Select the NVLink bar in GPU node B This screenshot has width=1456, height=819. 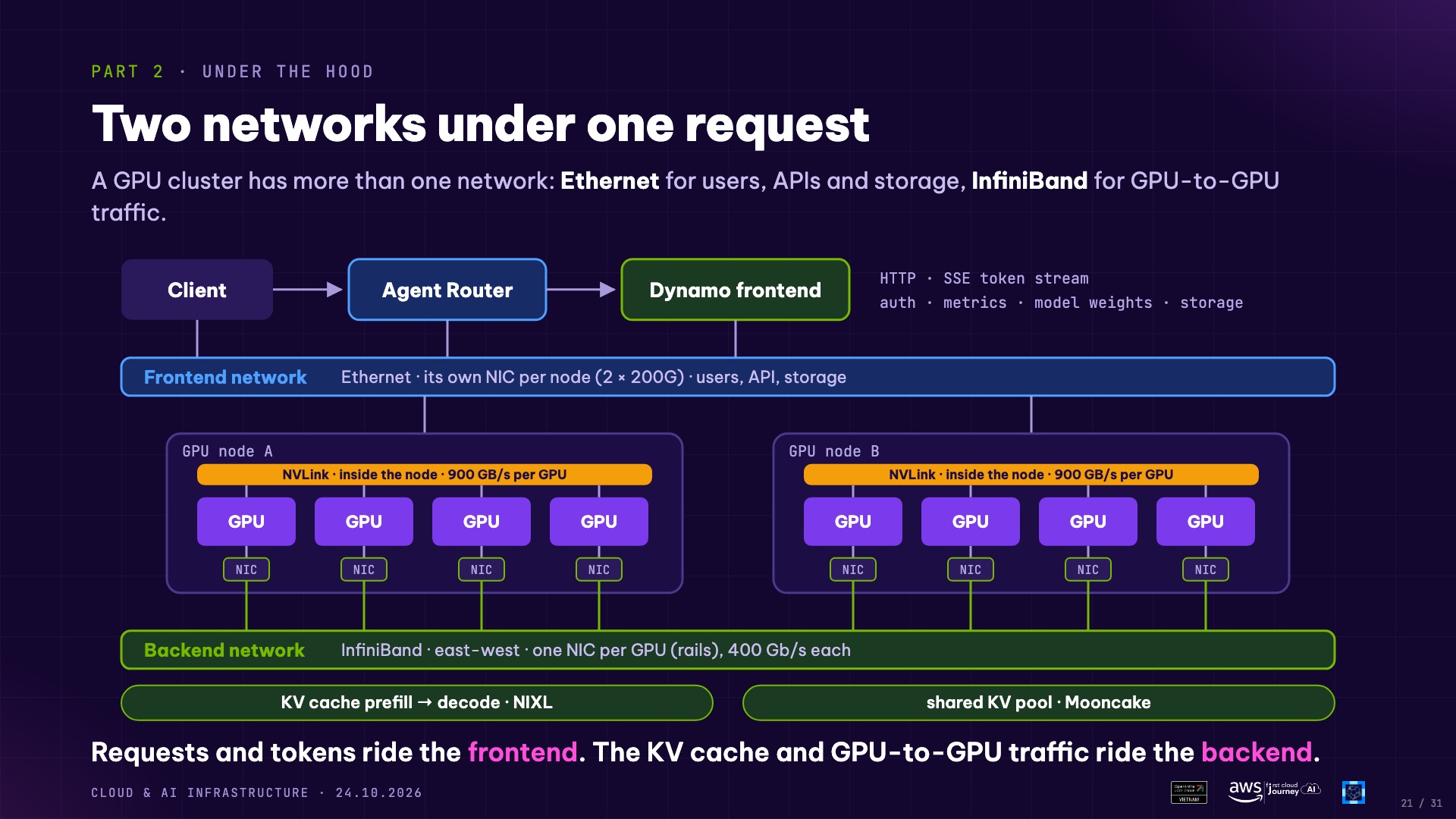coord(1031,475)
